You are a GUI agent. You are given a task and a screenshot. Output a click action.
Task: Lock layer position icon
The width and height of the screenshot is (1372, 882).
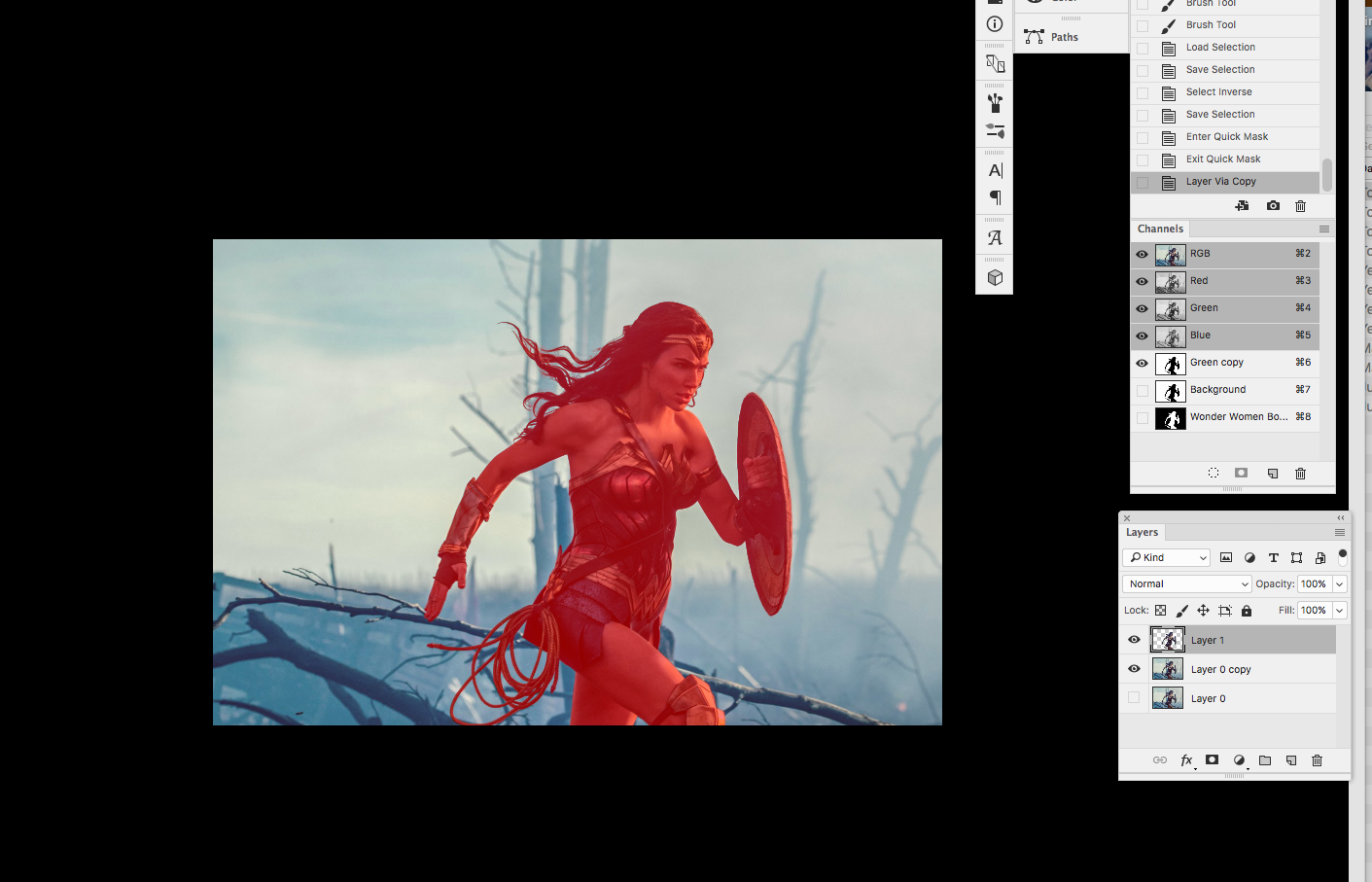1203,611
